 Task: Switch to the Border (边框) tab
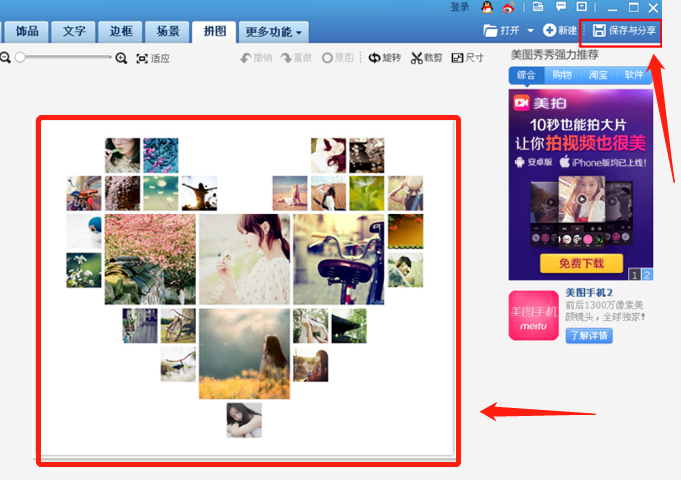pyautogui.click(x=121, y=32)
